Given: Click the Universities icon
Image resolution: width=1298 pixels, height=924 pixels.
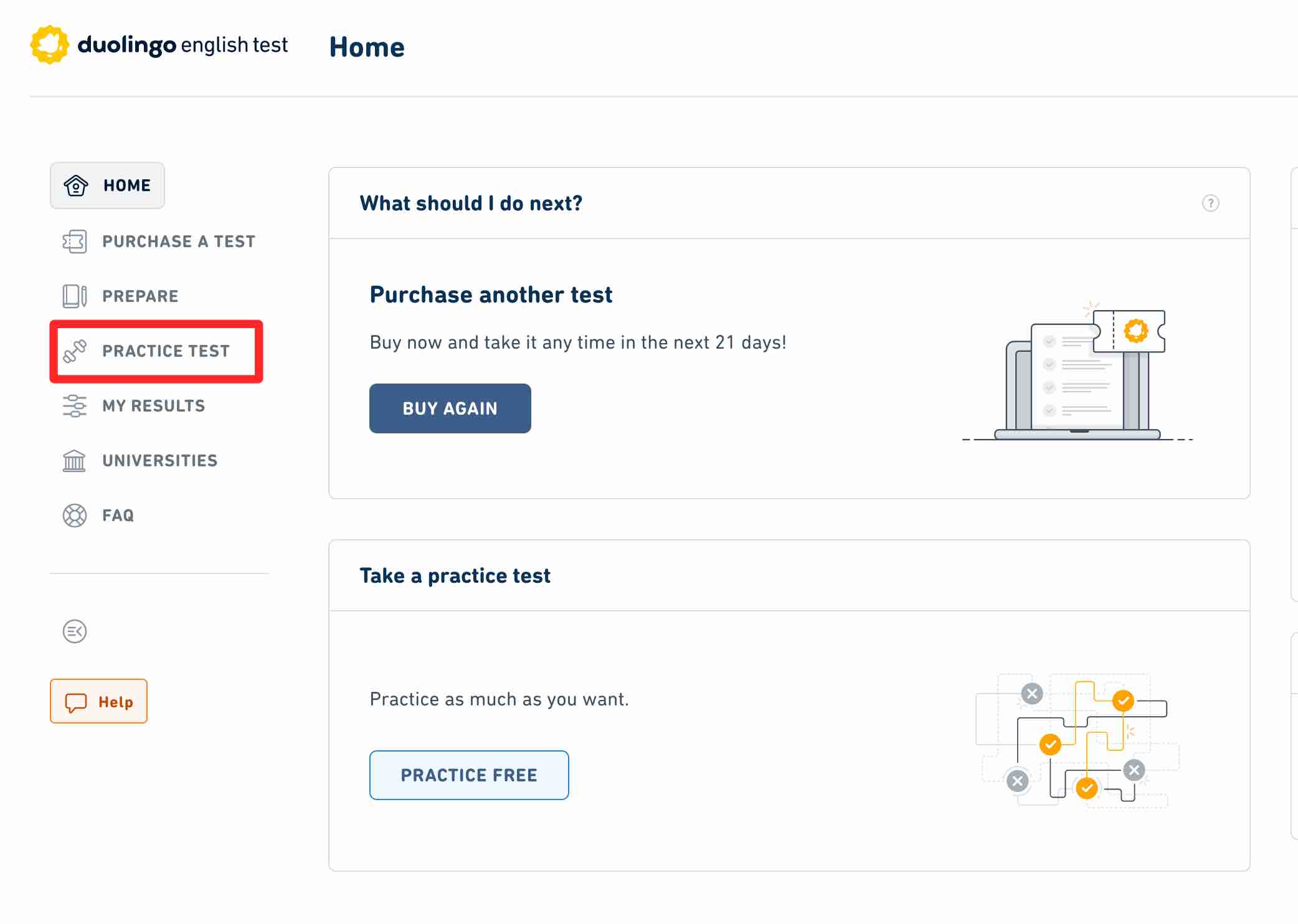Looking at the screenshot, I should pyautogui.click(x=74, y=460).
